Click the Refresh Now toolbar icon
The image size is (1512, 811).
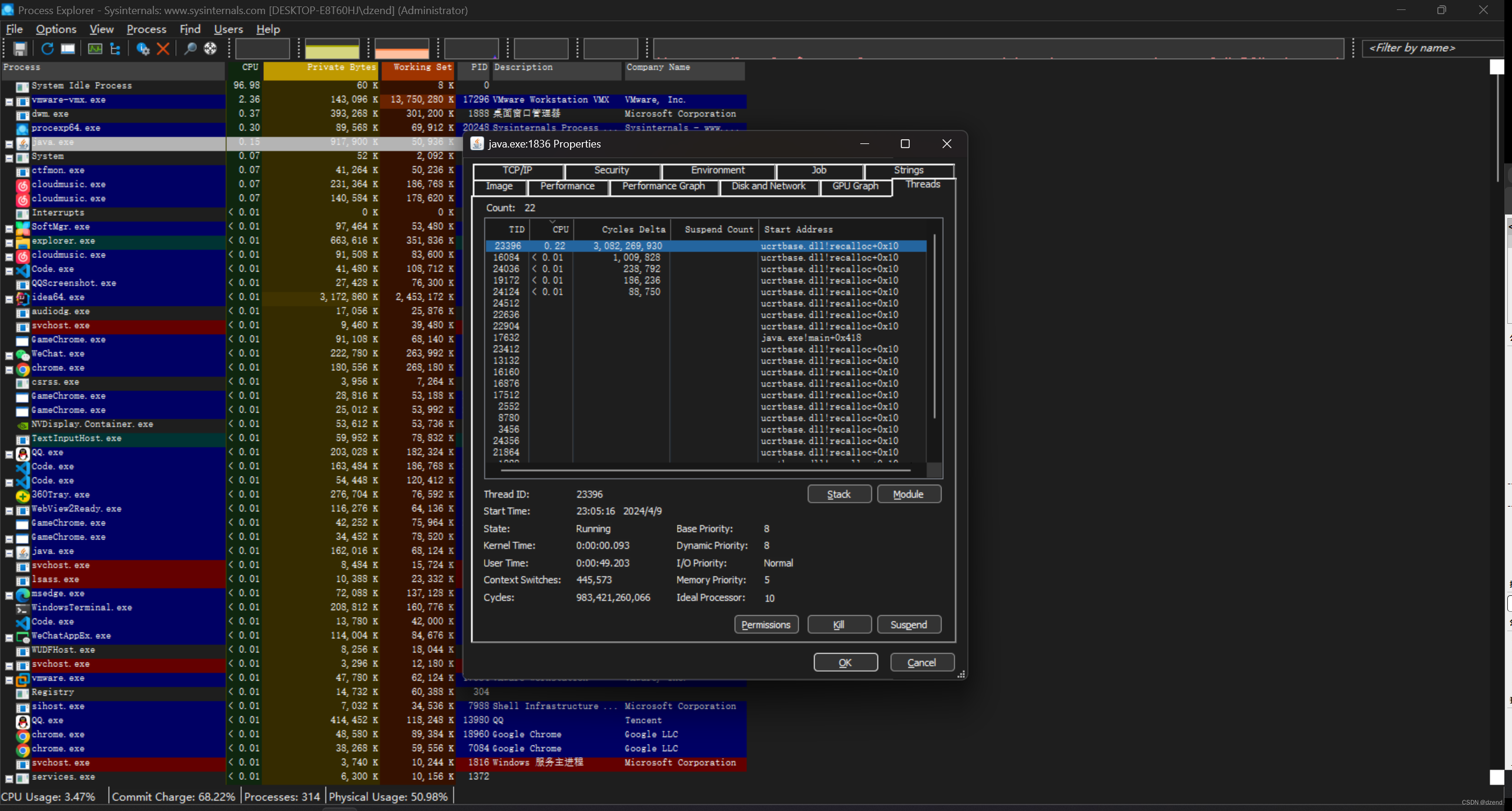coord(48,49)
